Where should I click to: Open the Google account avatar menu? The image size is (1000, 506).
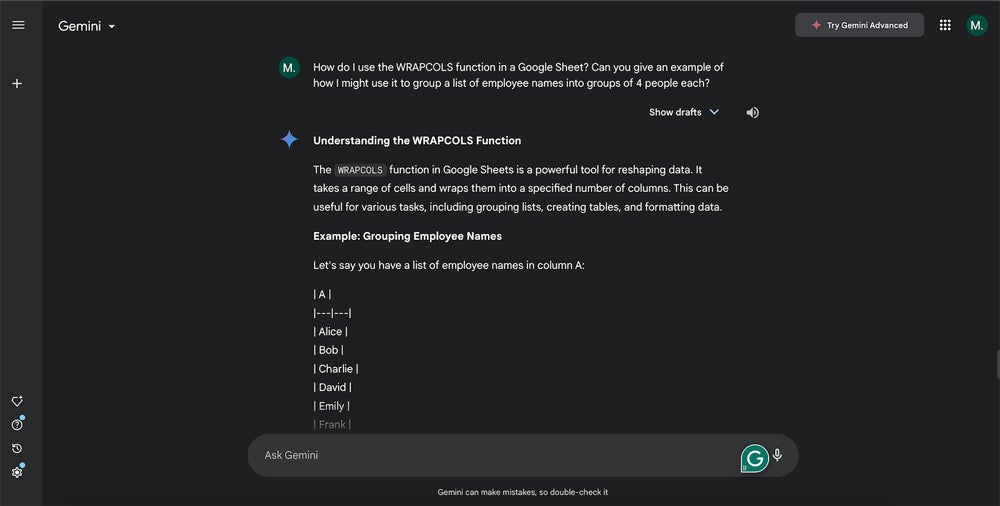977,25
